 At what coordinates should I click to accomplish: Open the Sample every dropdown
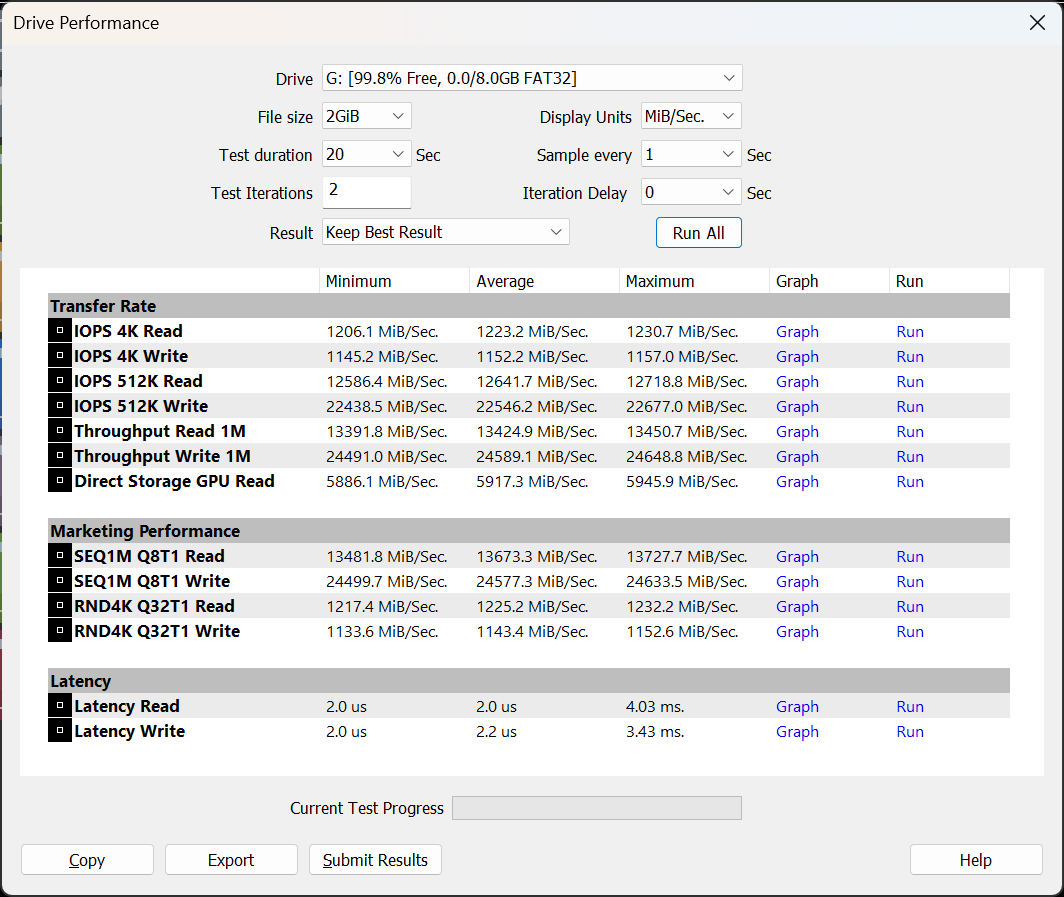click(691, 154)
